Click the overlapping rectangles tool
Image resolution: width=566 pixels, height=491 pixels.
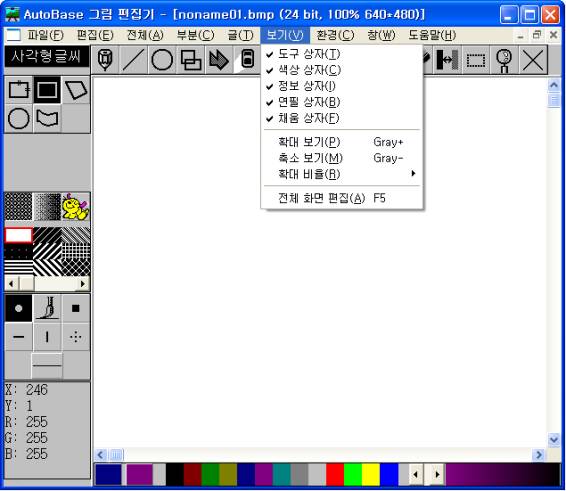pyautogui.click(x=191, y=60)
